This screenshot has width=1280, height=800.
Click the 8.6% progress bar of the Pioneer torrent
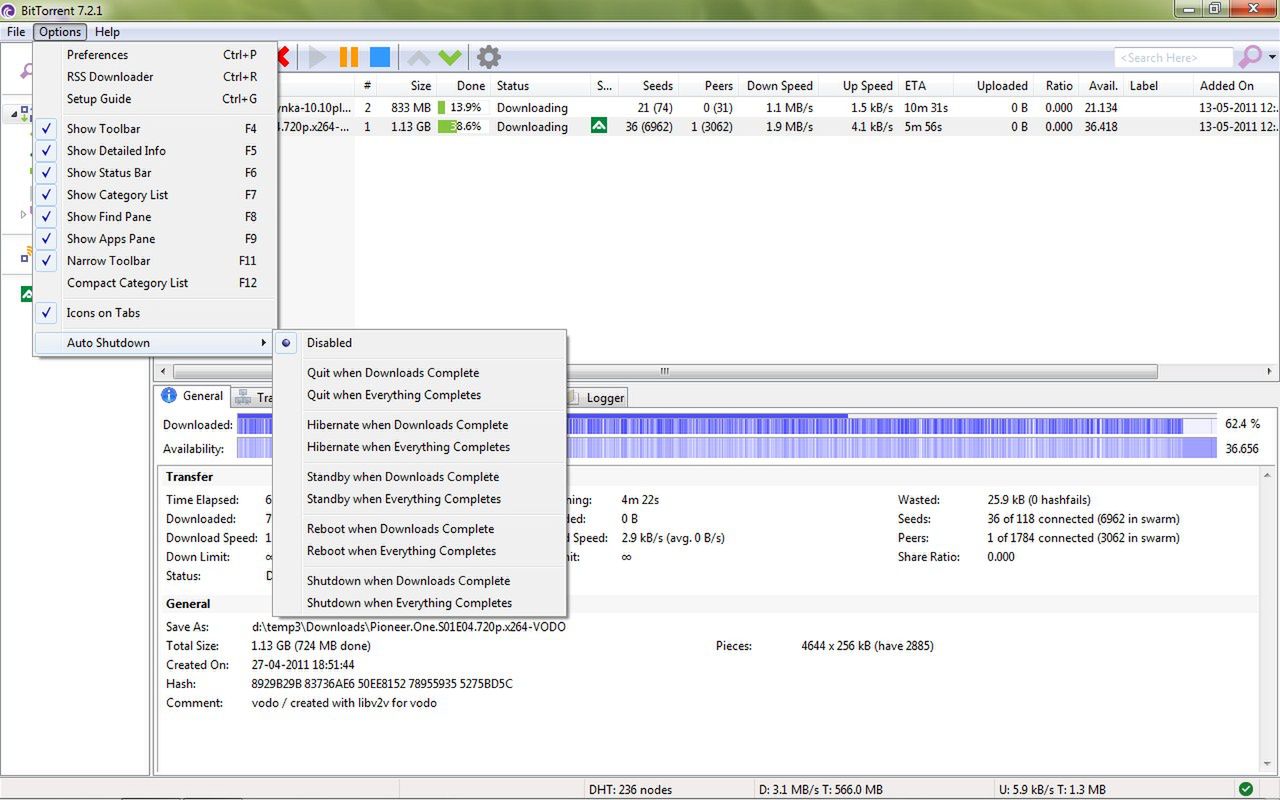tap(462, 126)
